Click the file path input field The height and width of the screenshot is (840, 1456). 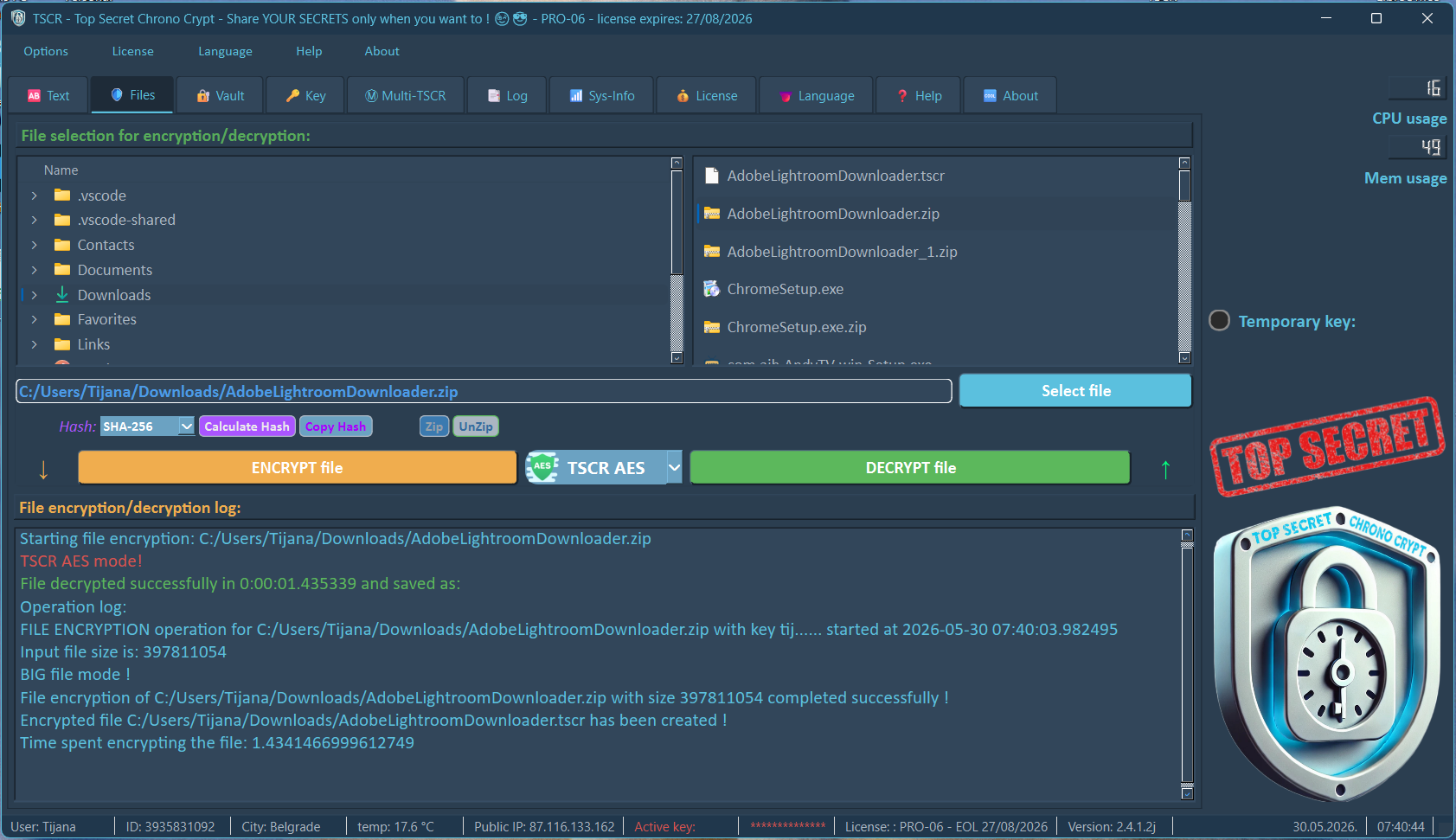point(484,392)
